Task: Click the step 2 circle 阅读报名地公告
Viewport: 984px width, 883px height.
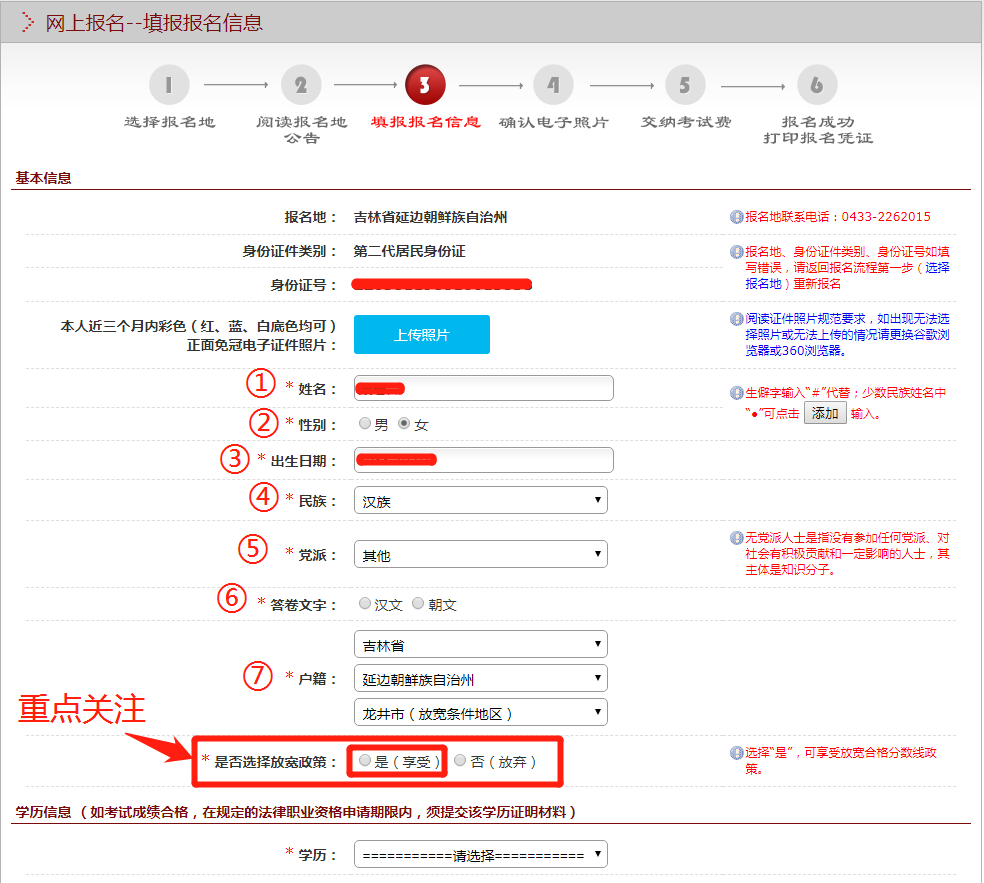Action: 301,85
